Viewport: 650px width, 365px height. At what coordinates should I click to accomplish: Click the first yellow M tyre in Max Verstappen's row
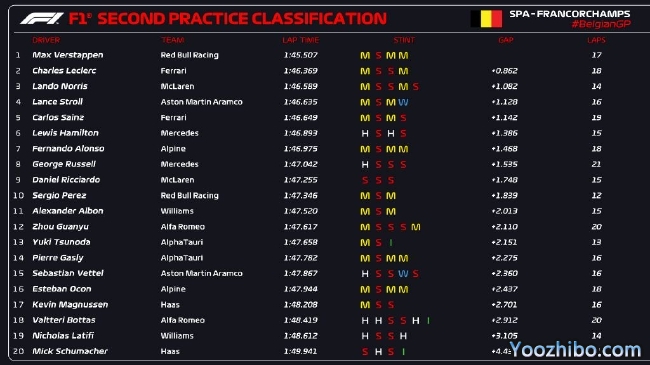click(x=365, y=55)
